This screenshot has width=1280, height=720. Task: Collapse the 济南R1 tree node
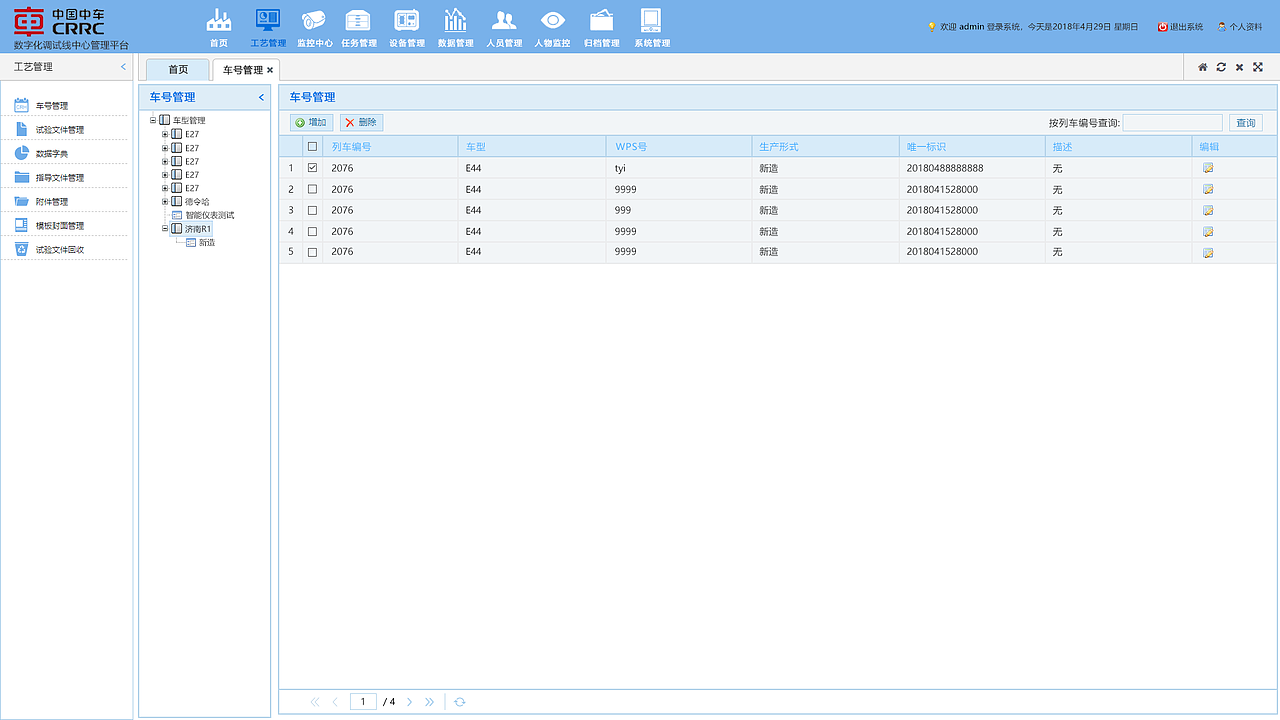point(165,229)
